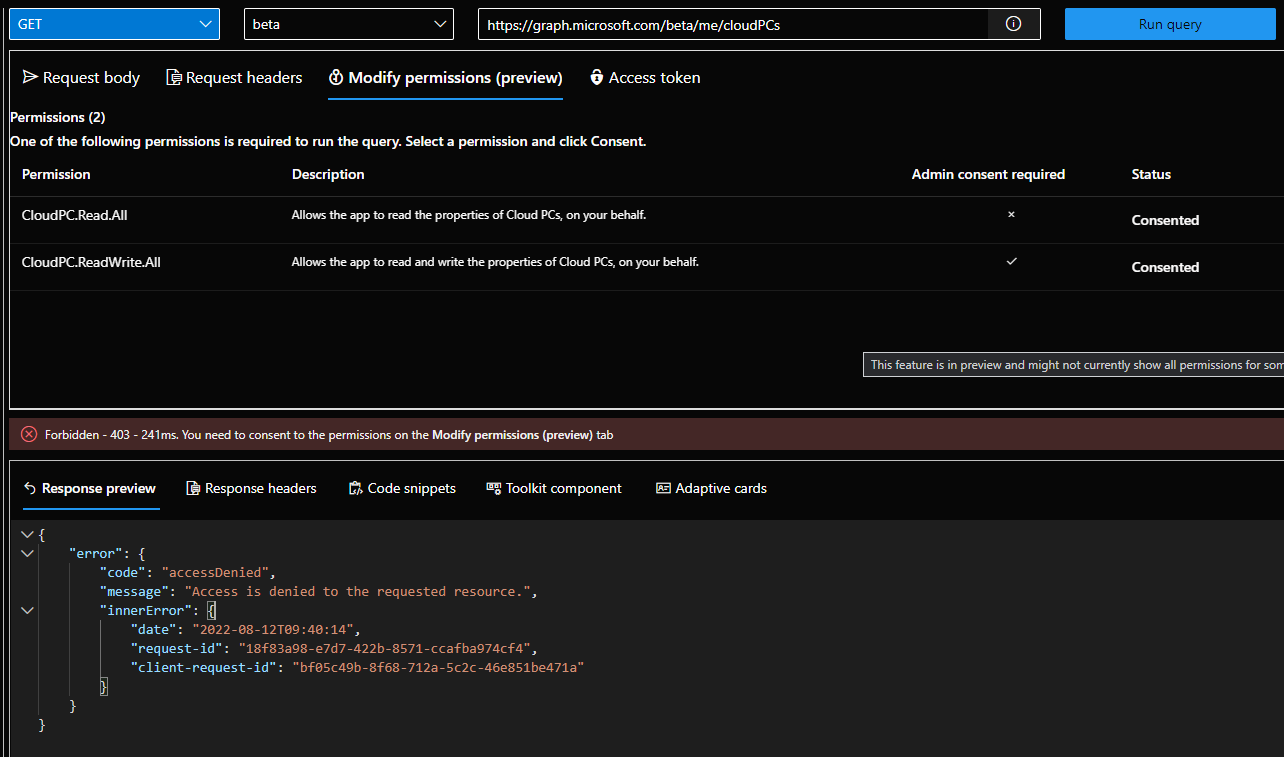Click the Request headers document icon
The width and height of the screenshot is (1284, 757).
pyautogui.click(x=174, y=77)
